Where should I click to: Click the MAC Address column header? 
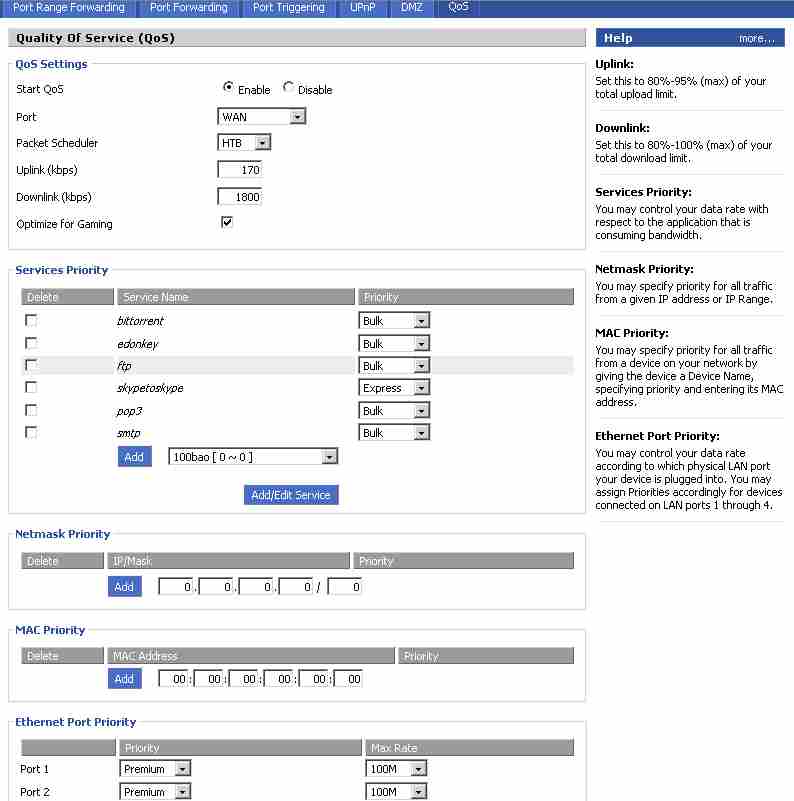tap(251, 656)
